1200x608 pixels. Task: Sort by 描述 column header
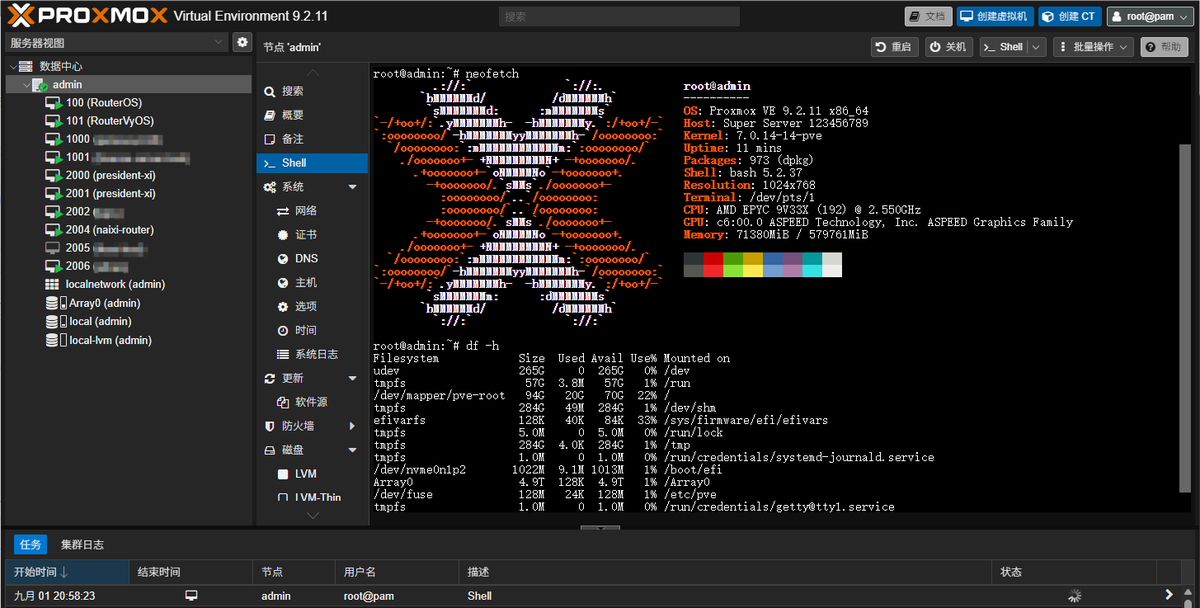point(724,572)
